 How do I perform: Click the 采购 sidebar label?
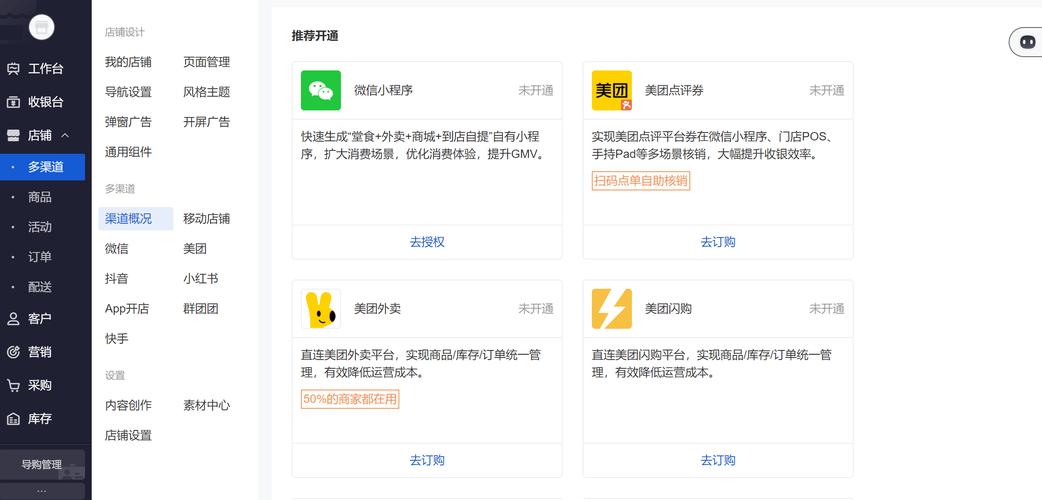40,386
